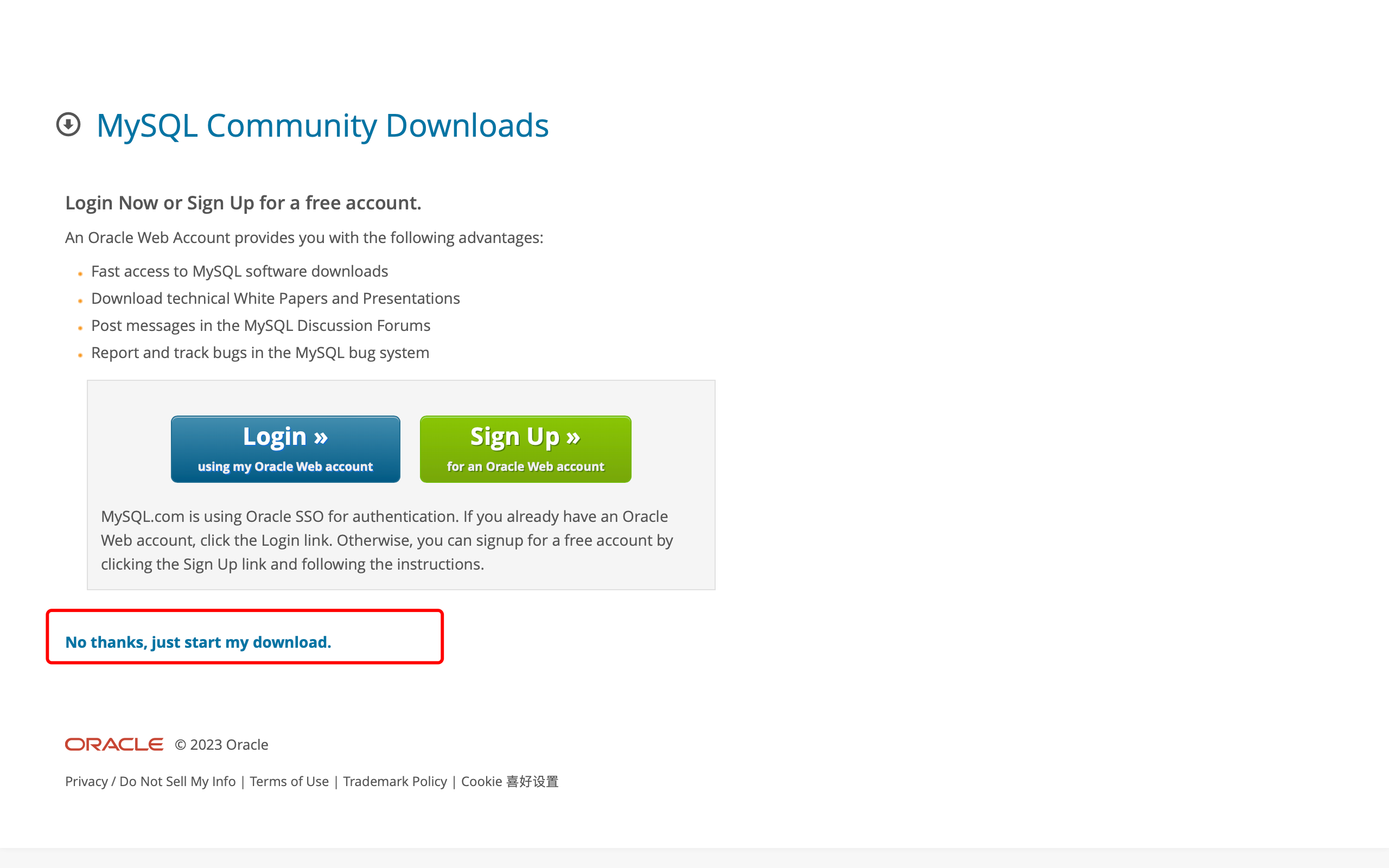This screenshot has height=868, width=1389.
Task: Click 'Fast access to MySQL software downloads' text
Action: point(240,271)
